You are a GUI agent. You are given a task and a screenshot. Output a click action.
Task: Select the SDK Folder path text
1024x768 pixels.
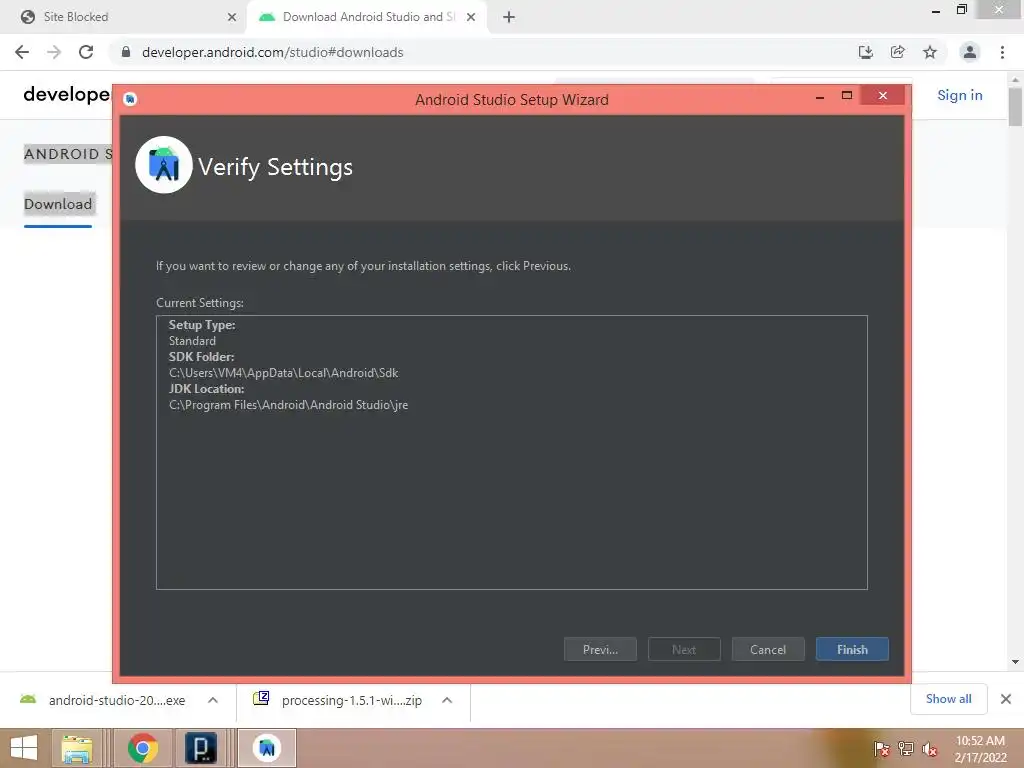coord(283,373)
